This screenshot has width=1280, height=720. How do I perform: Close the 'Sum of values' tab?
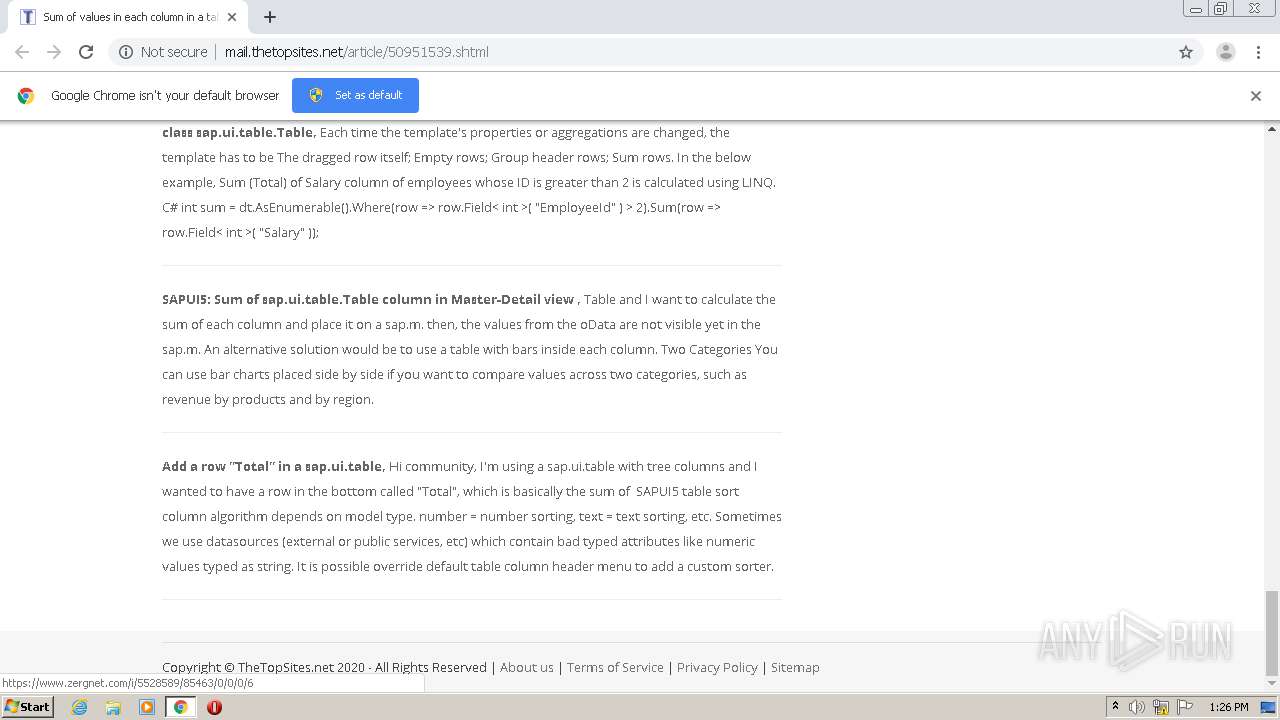232,17
